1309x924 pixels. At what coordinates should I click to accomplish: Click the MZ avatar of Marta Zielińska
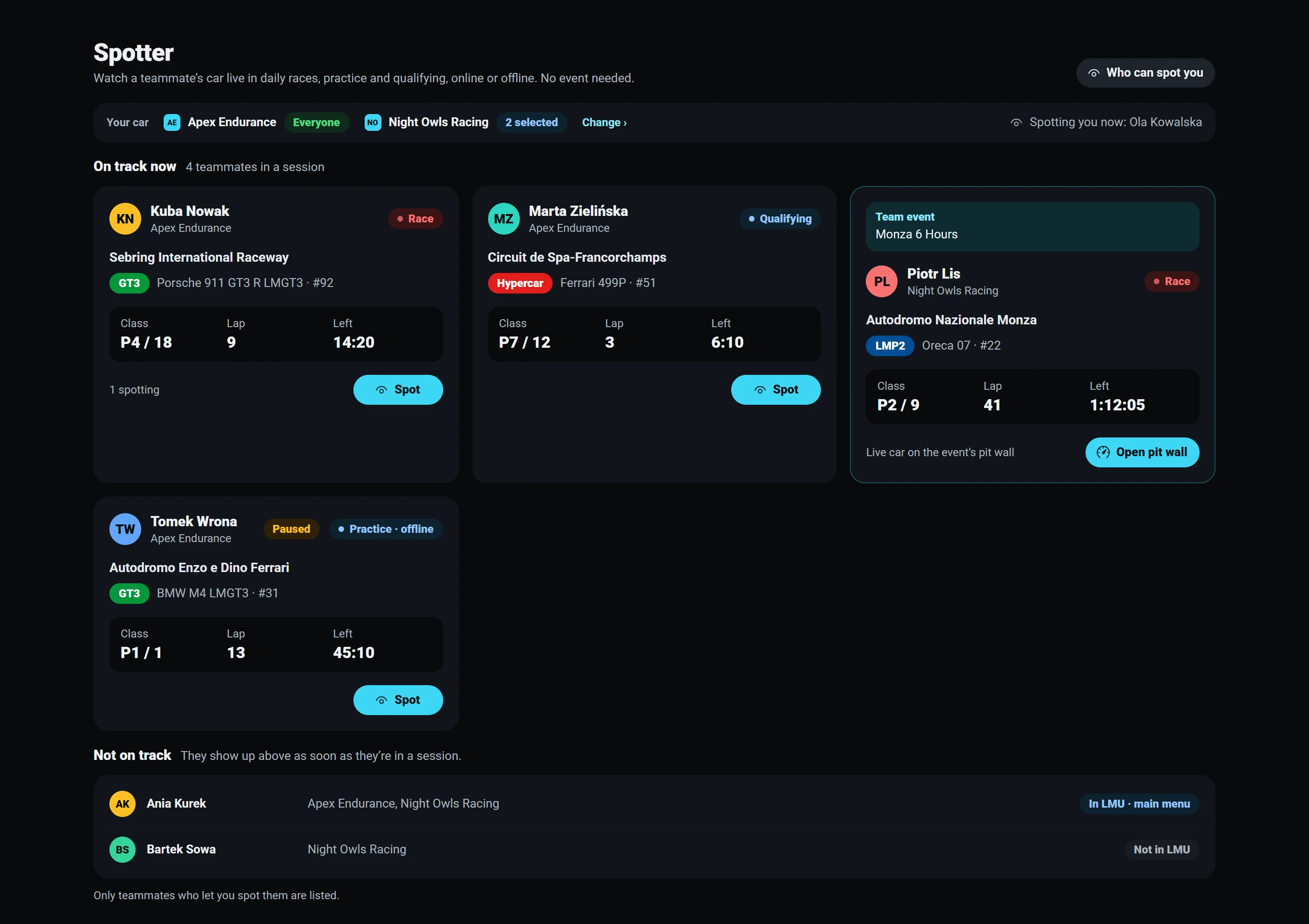[x=503, y=219]
